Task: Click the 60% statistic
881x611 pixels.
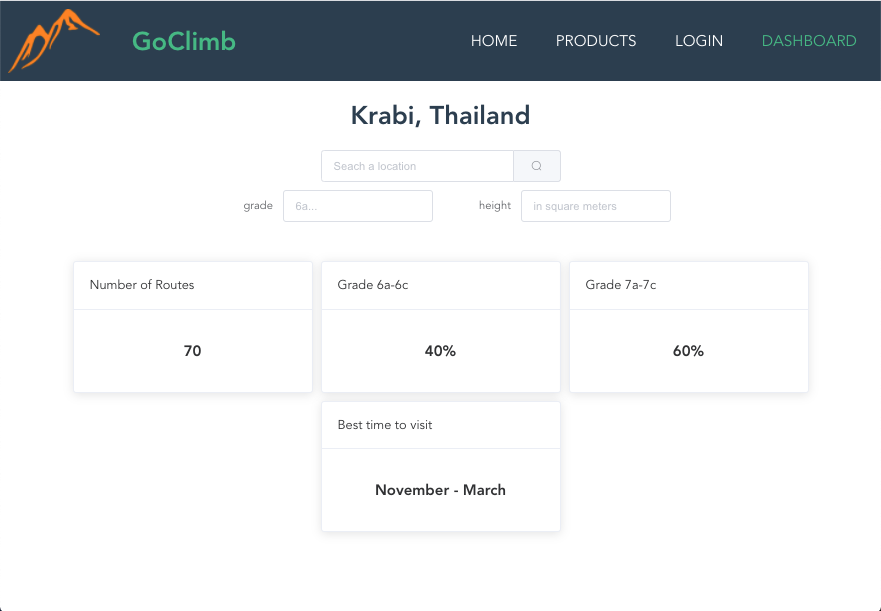Action: (688, 351)
